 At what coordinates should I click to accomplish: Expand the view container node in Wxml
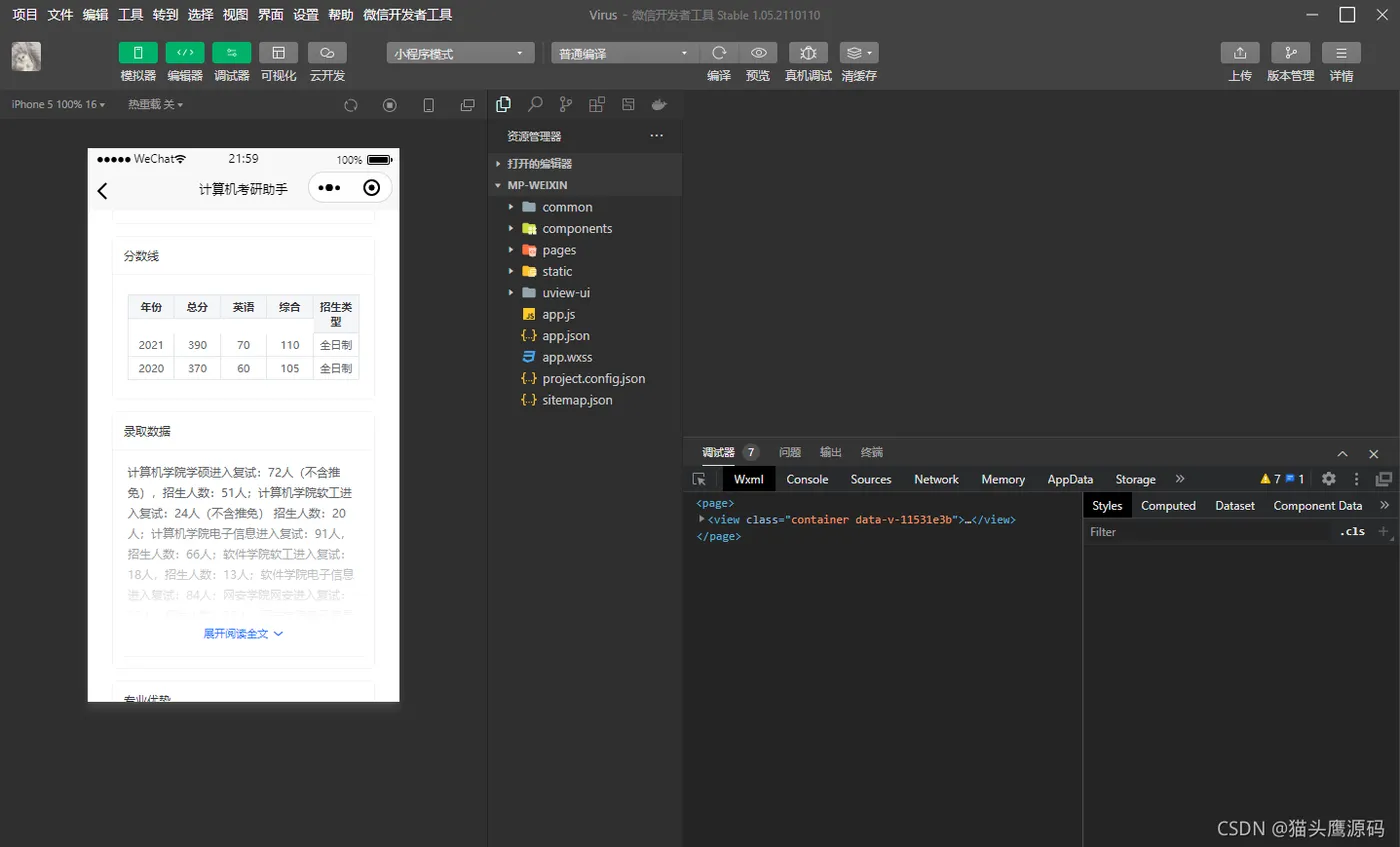click(702, 519)
